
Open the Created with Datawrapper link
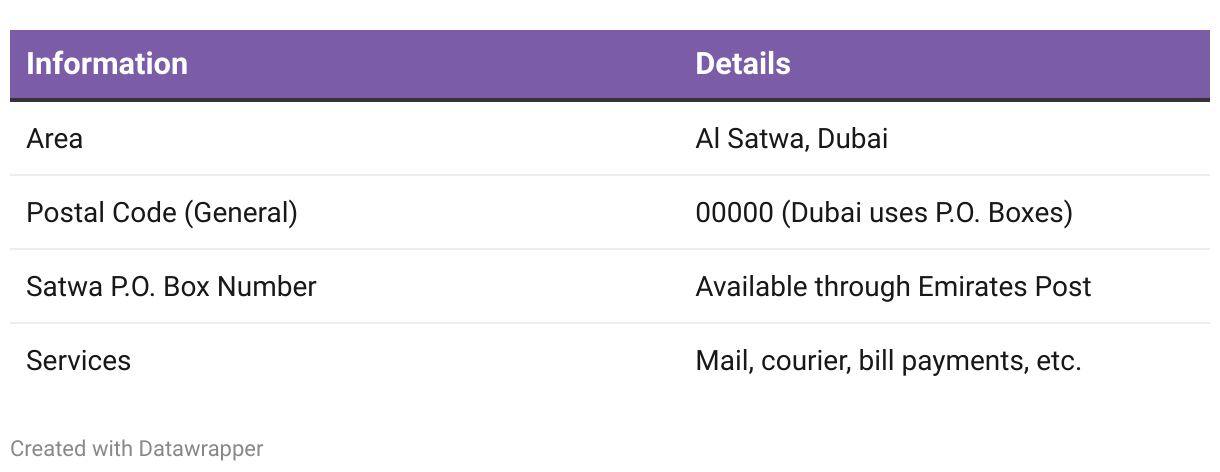(x=137, y=449)
